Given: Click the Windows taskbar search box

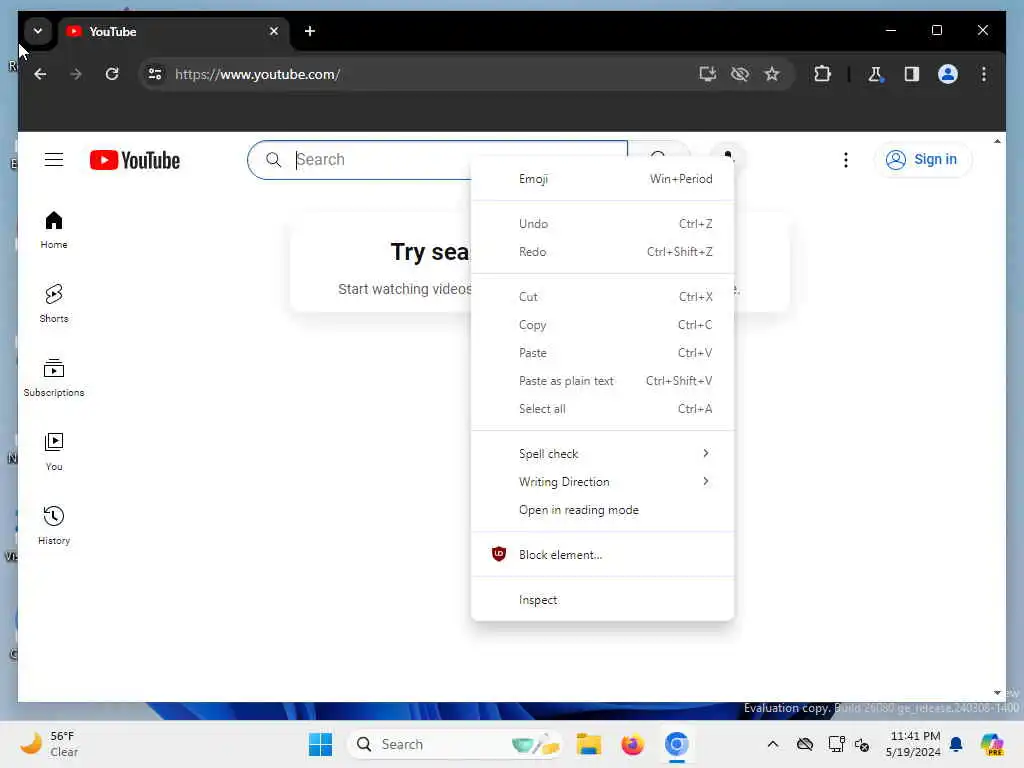Looking at the screenshot, I should 455,744.
